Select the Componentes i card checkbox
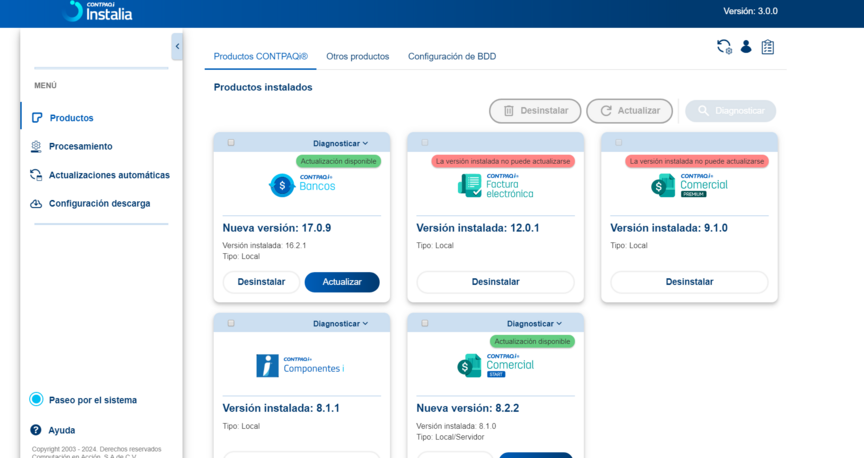This screenshot has height=458, width=864. pyautogui.click(x=231, y=324)
